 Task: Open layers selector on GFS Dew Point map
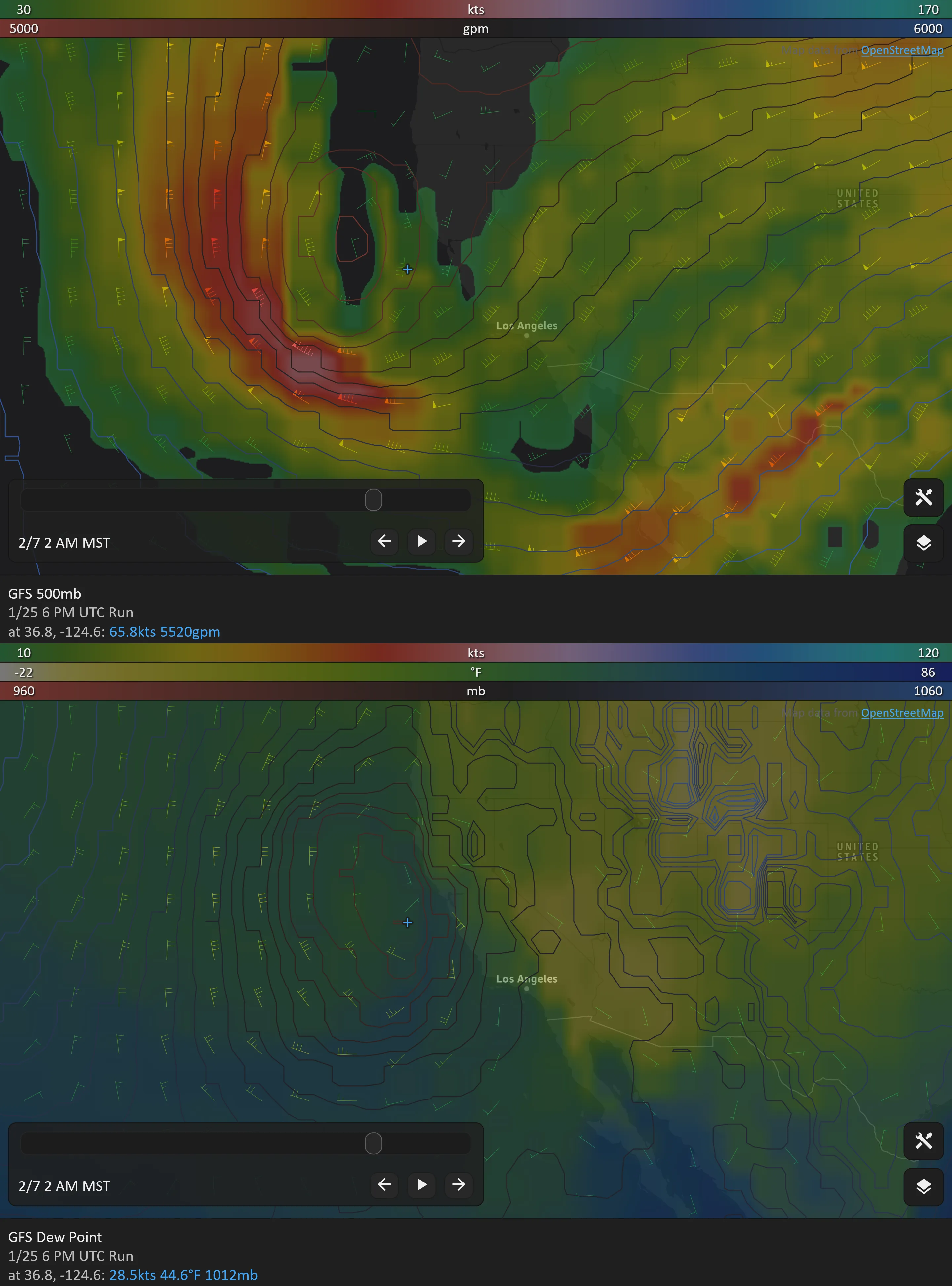click(923, 1186)
